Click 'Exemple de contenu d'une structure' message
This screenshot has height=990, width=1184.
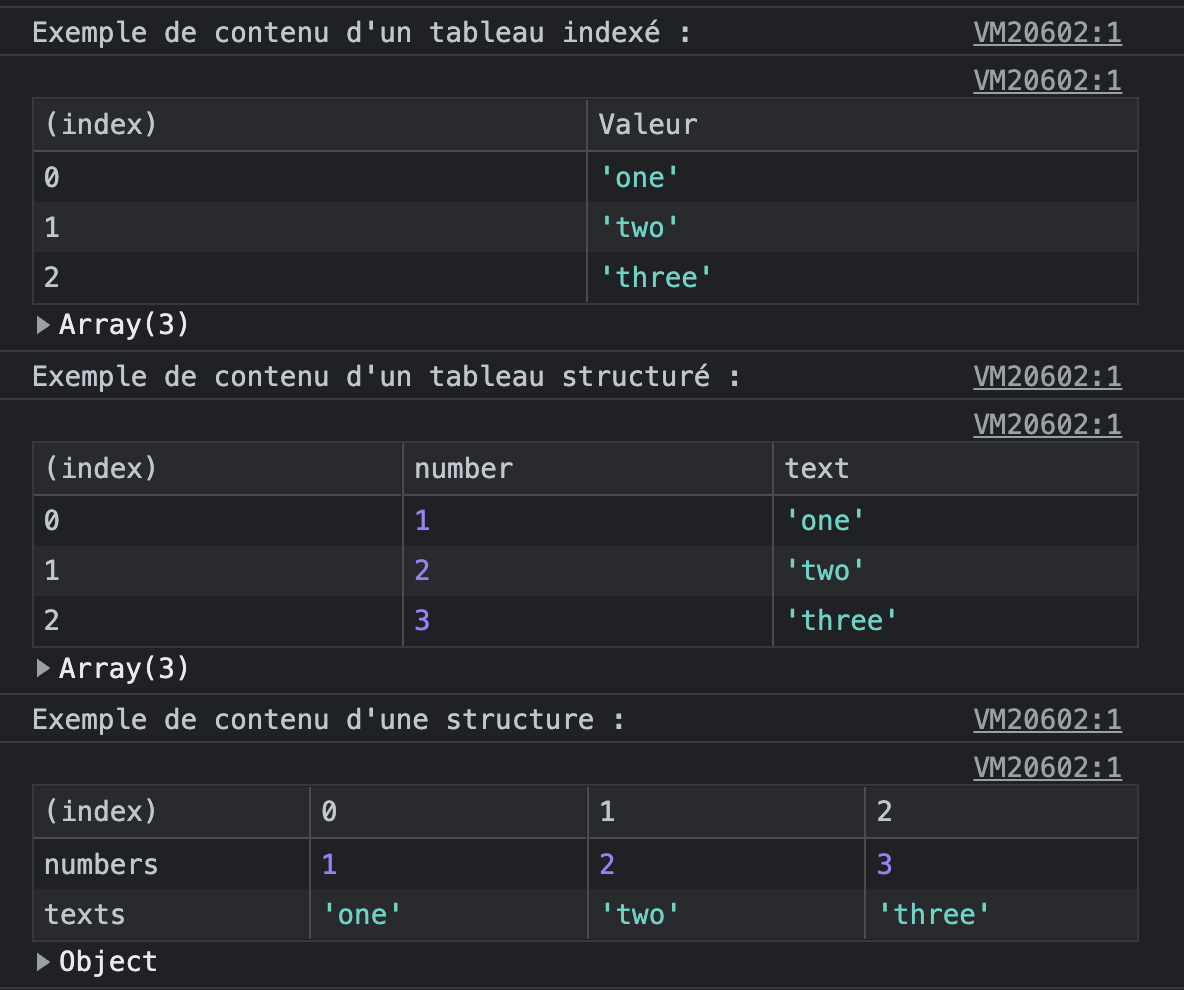[328, 720]
